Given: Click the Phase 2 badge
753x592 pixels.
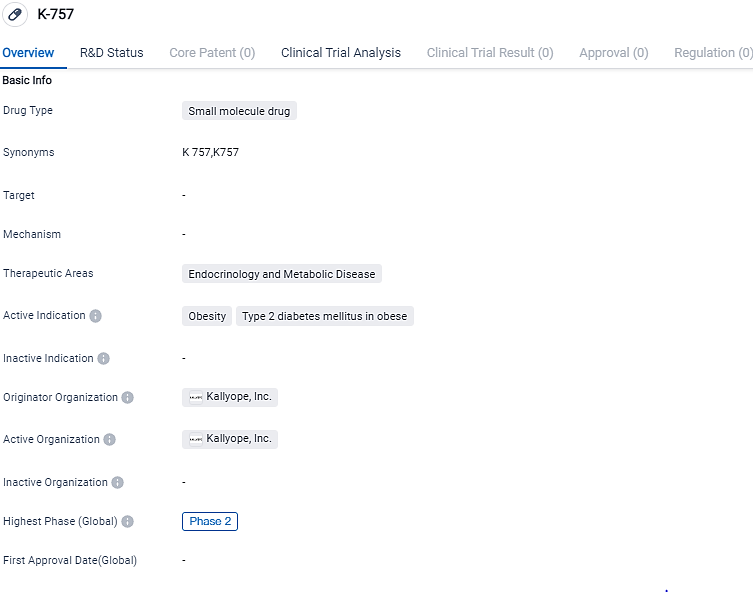Looking at the screenshot, I should [x=210, y=521].
